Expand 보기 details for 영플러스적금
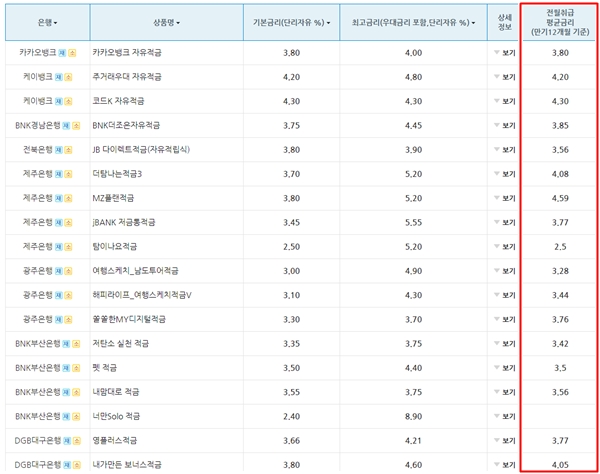600x474 pixels. [505, 441]
